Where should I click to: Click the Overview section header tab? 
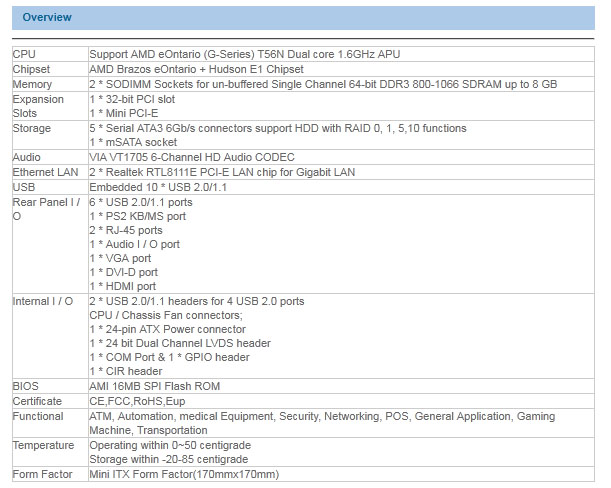click(x=50, y=18)
